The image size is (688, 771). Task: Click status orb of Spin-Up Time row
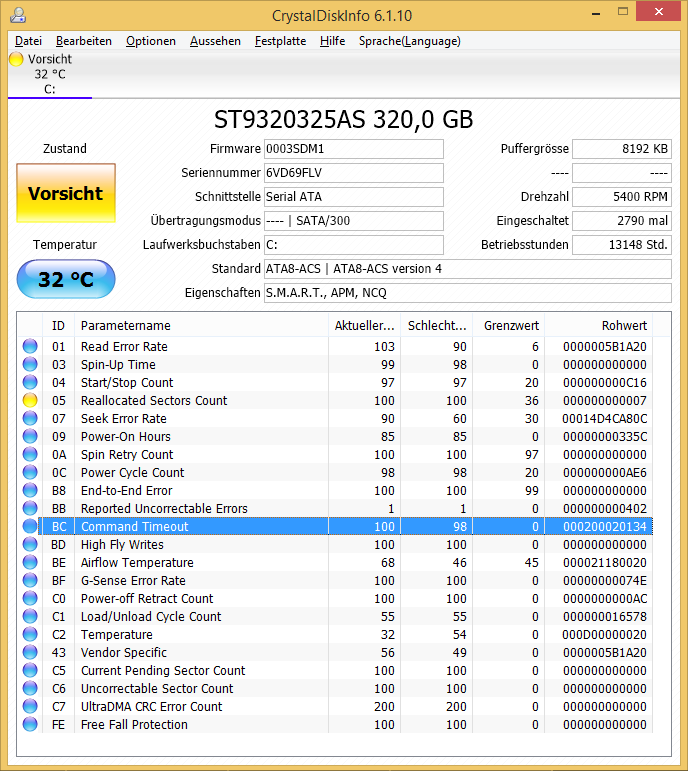coord(30,364)
